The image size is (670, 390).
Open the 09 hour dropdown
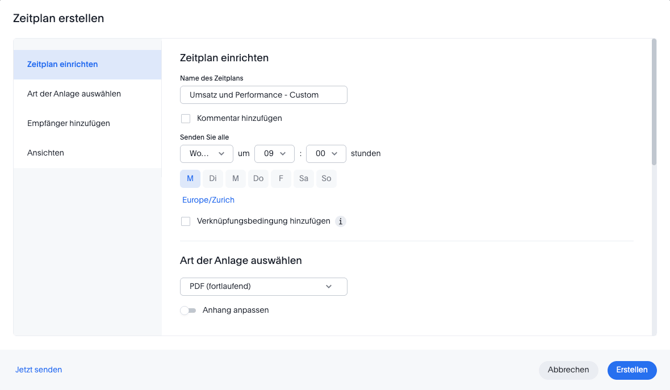pos(274,154)
